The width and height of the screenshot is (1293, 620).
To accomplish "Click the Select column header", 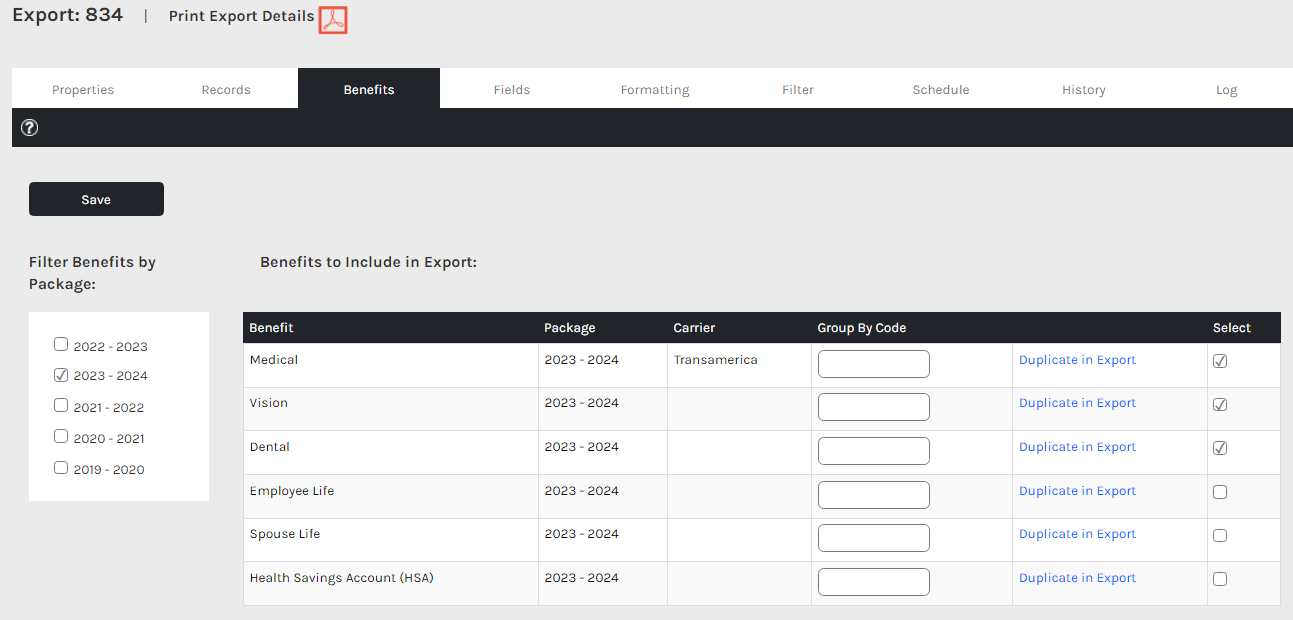I will pos(1232,328).
